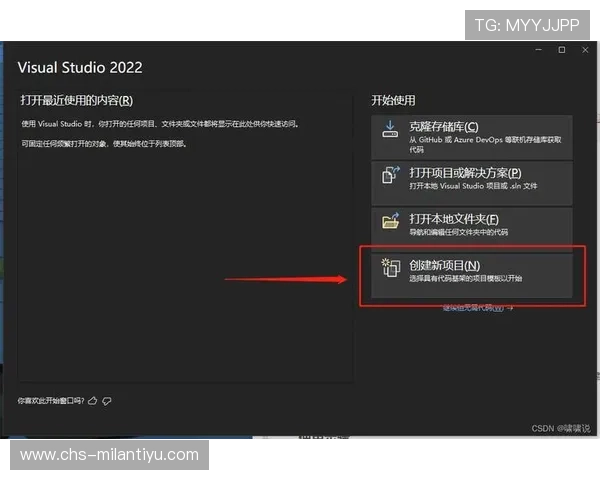Click the 开始使用 section heading
The height and width of the screenshot is (480, 600).
point(393,101)
